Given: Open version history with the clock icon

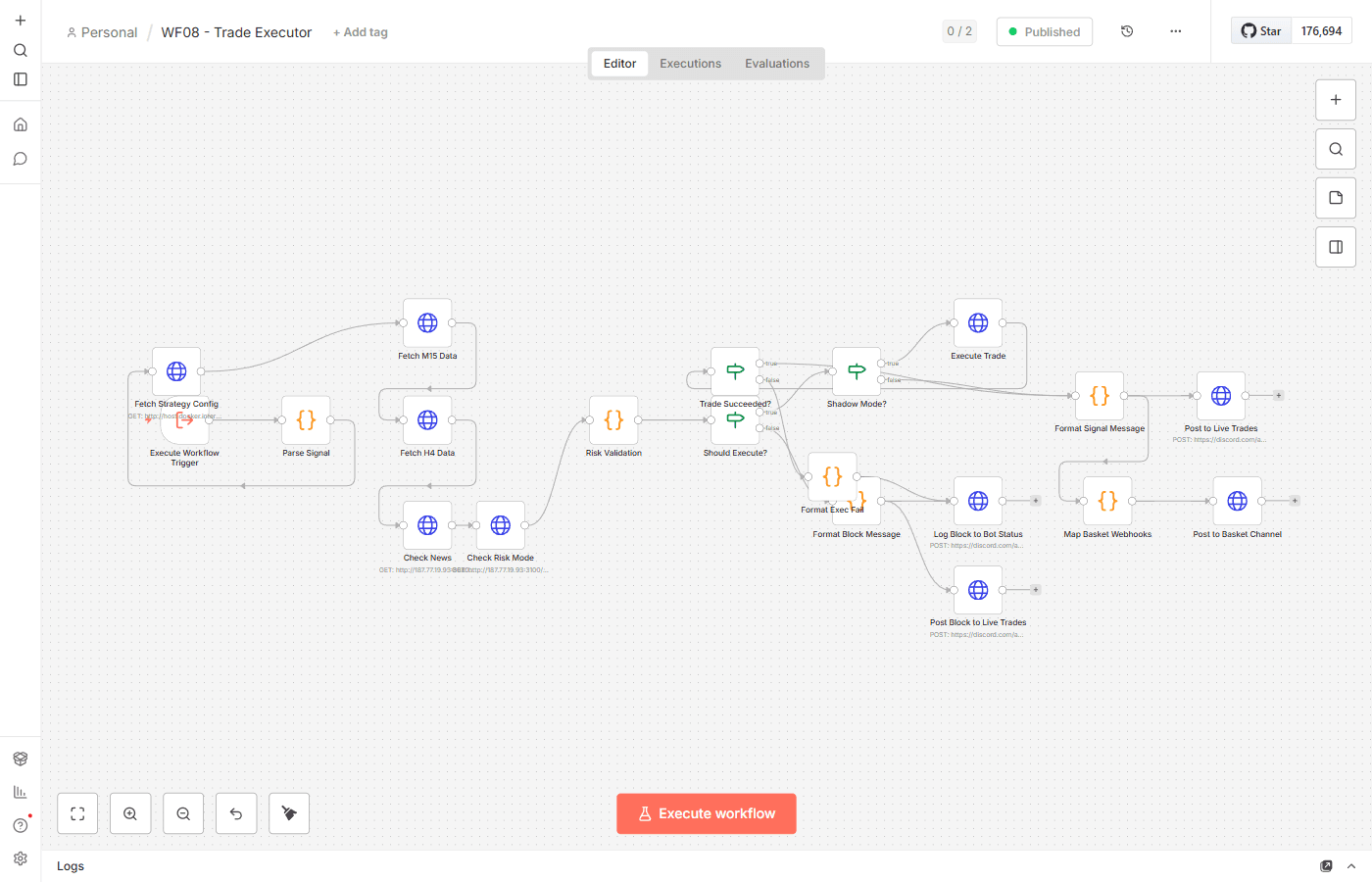Looking at the screenshot, I should [x=1127, y=30].
